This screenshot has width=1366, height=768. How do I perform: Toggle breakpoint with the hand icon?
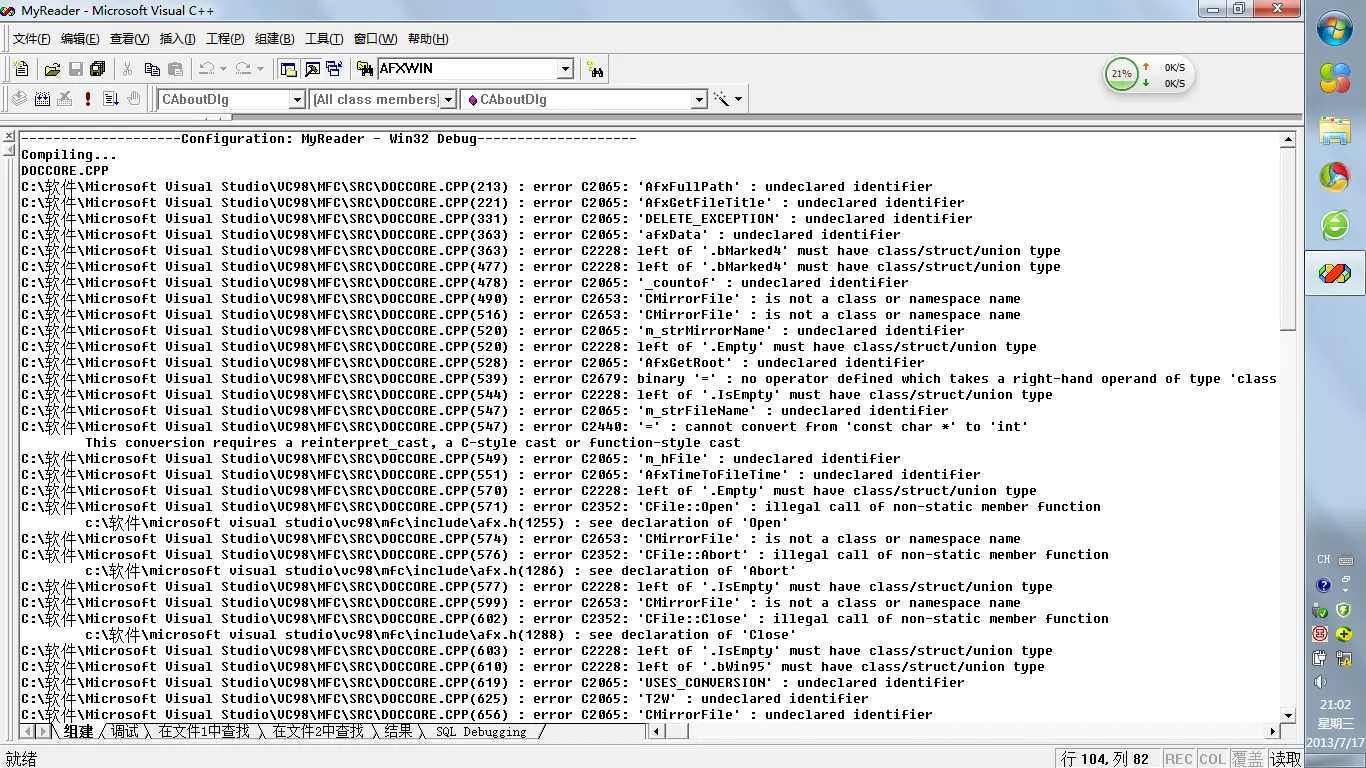pyautogui.click(x=134, y=99)
